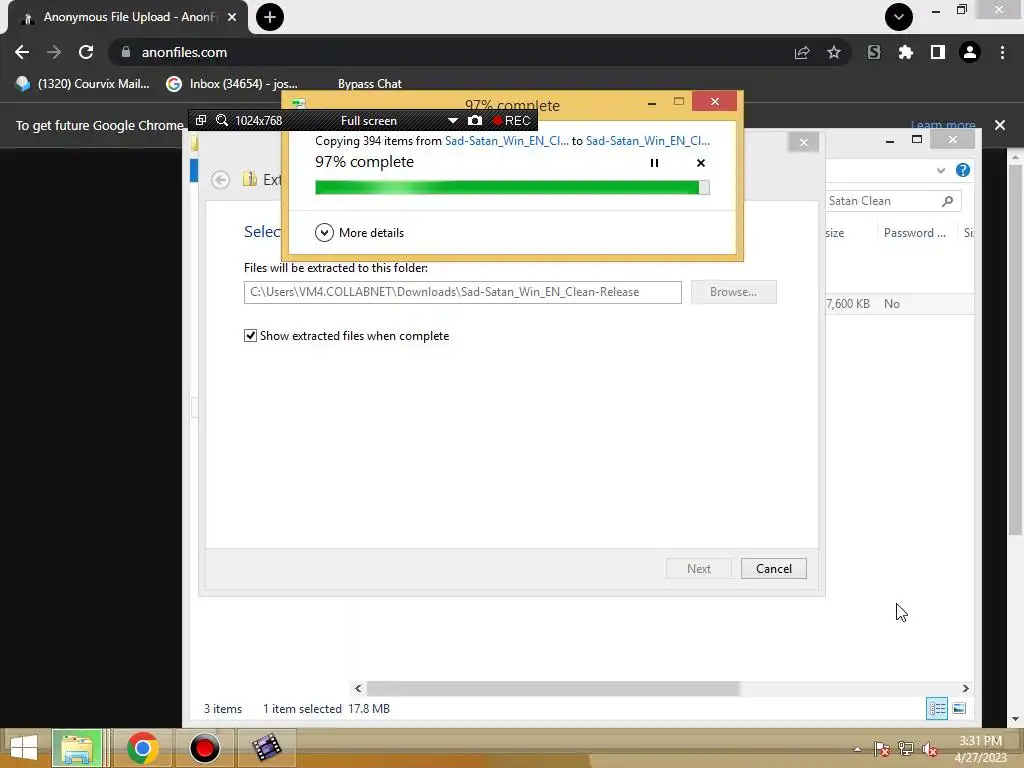Click the extraction folder path field
Screen dimensions: 1024x768
[462, 292]
